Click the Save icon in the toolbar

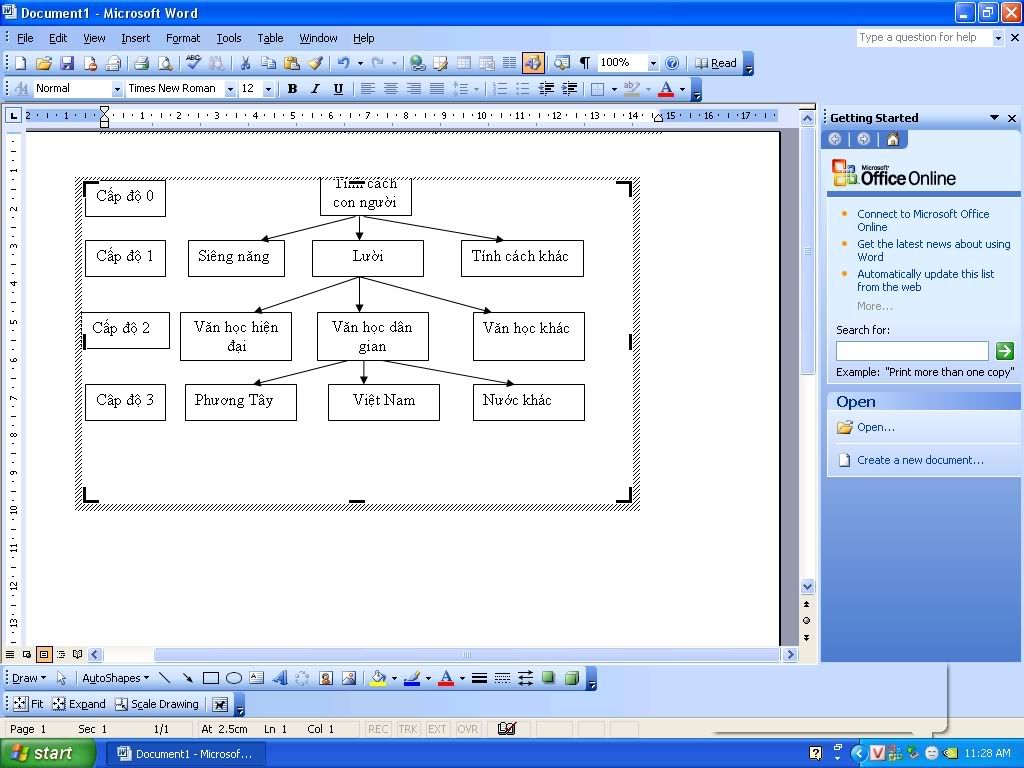67,63
